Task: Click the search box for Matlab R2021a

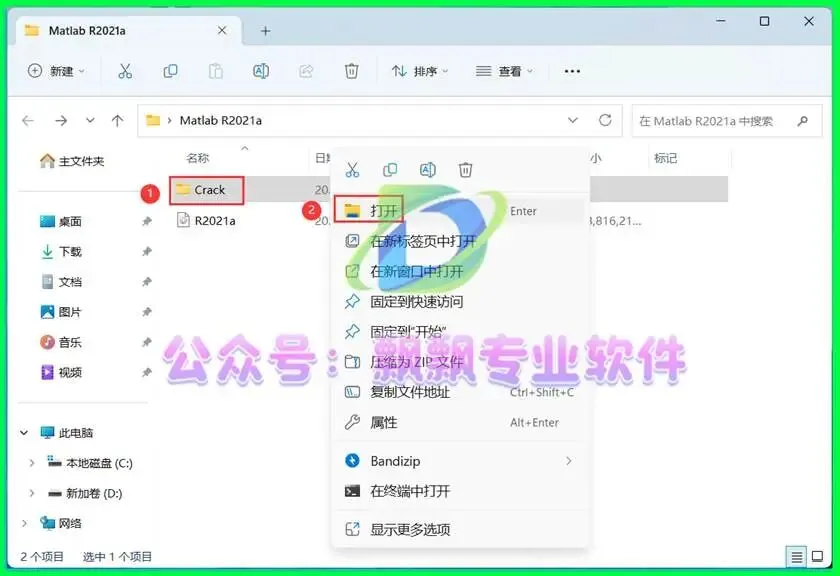Action: (x=726, y=121)
